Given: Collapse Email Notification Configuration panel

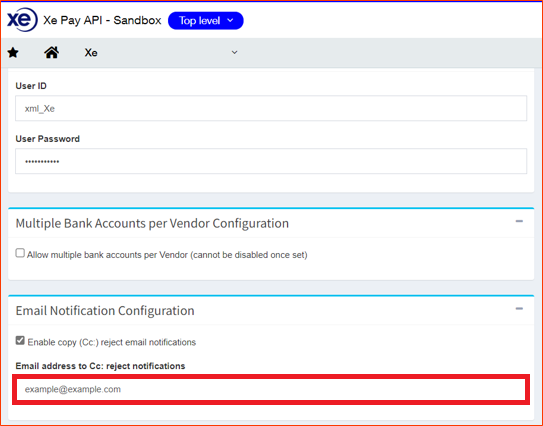Looking at the screenshot, I should pos(519,308).
